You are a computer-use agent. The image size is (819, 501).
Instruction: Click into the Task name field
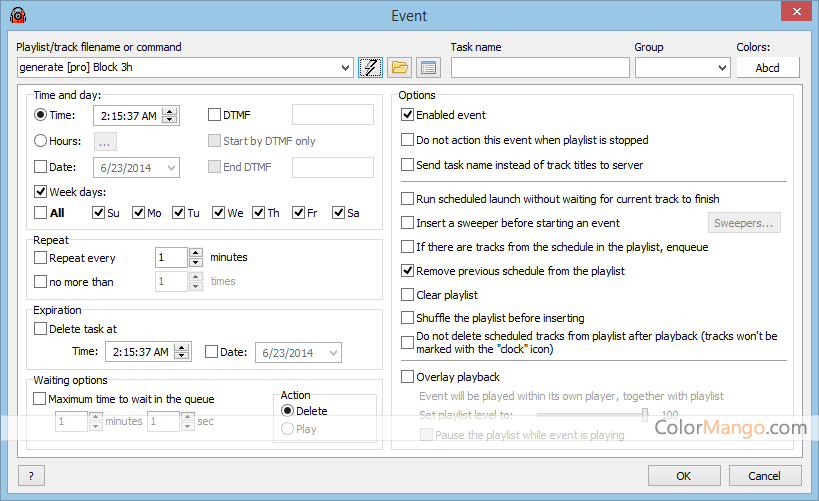coord(540,68)
